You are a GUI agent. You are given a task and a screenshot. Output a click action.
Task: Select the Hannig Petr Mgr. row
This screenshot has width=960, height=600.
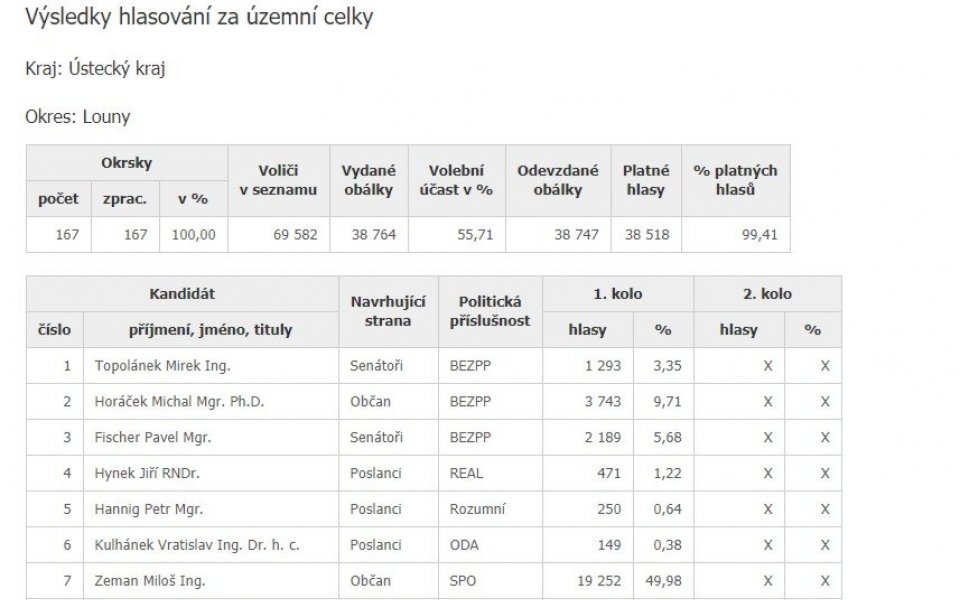[433, 509]
